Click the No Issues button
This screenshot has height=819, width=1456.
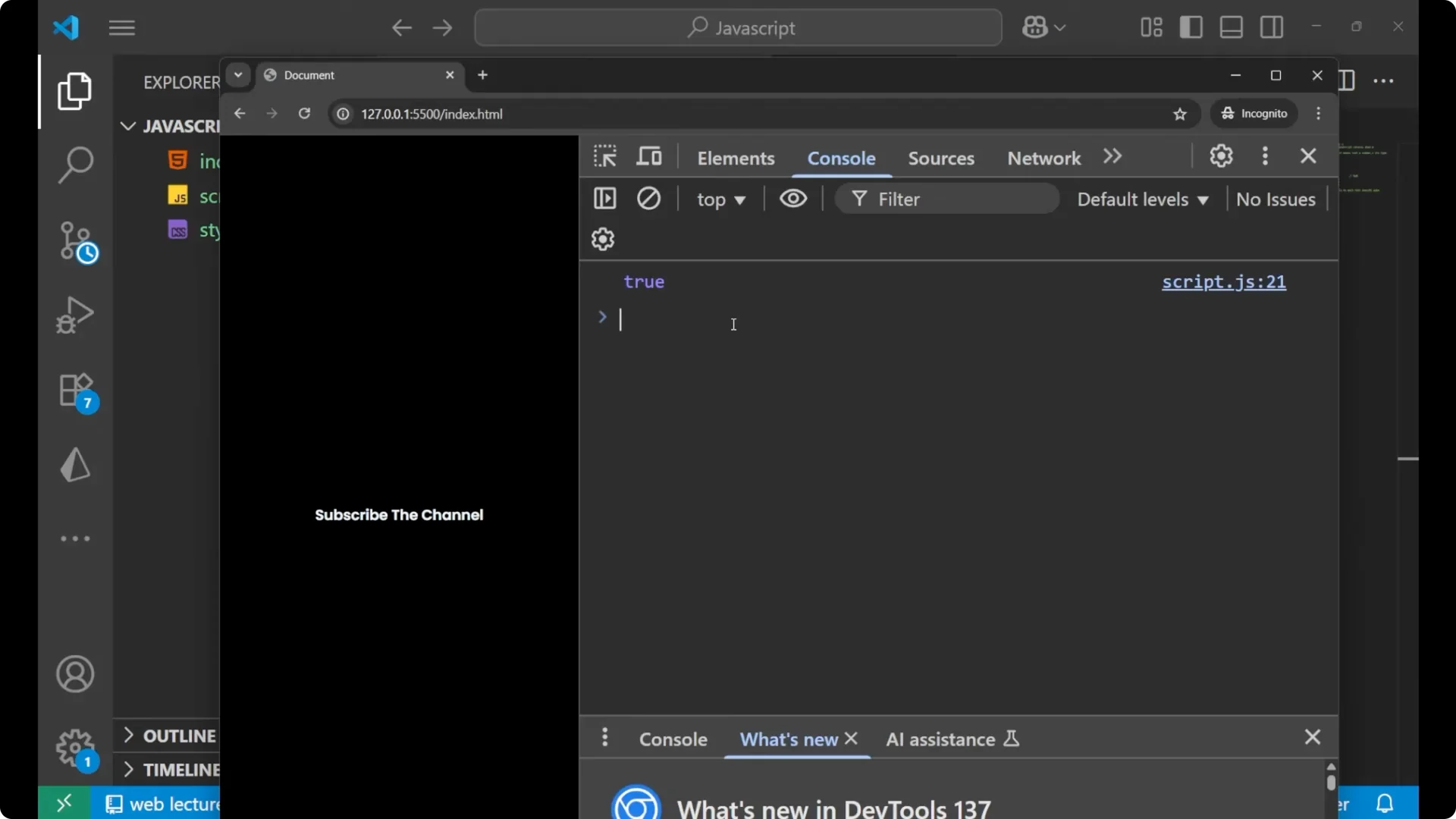coord(1277,199)
